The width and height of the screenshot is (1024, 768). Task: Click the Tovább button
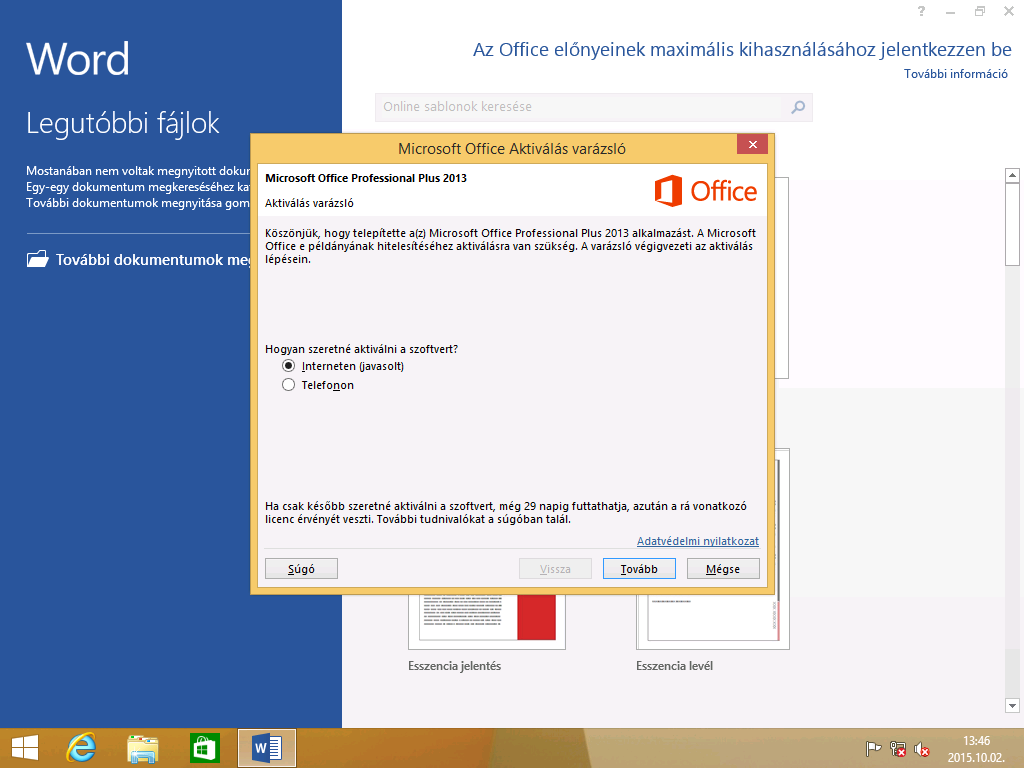click(639, 569)
